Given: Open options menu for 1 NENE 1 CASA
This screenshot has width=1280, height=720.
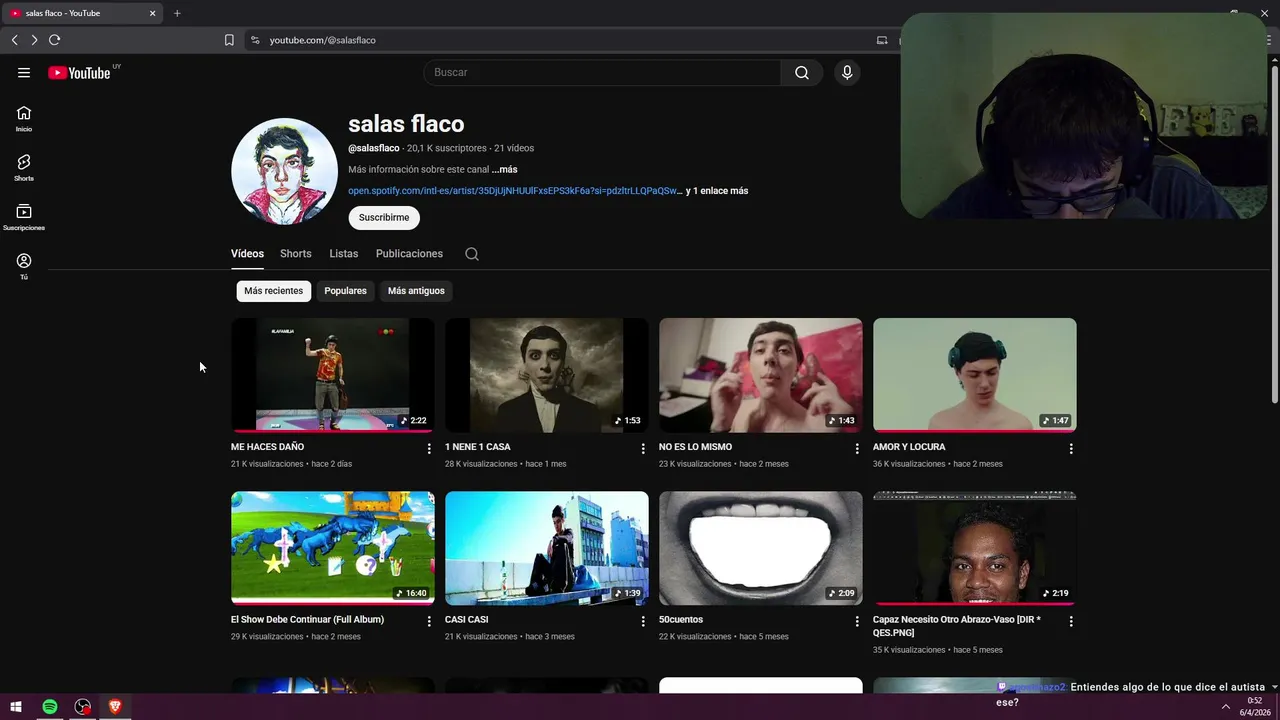Looking at the screenshot, I should point(643,449).
